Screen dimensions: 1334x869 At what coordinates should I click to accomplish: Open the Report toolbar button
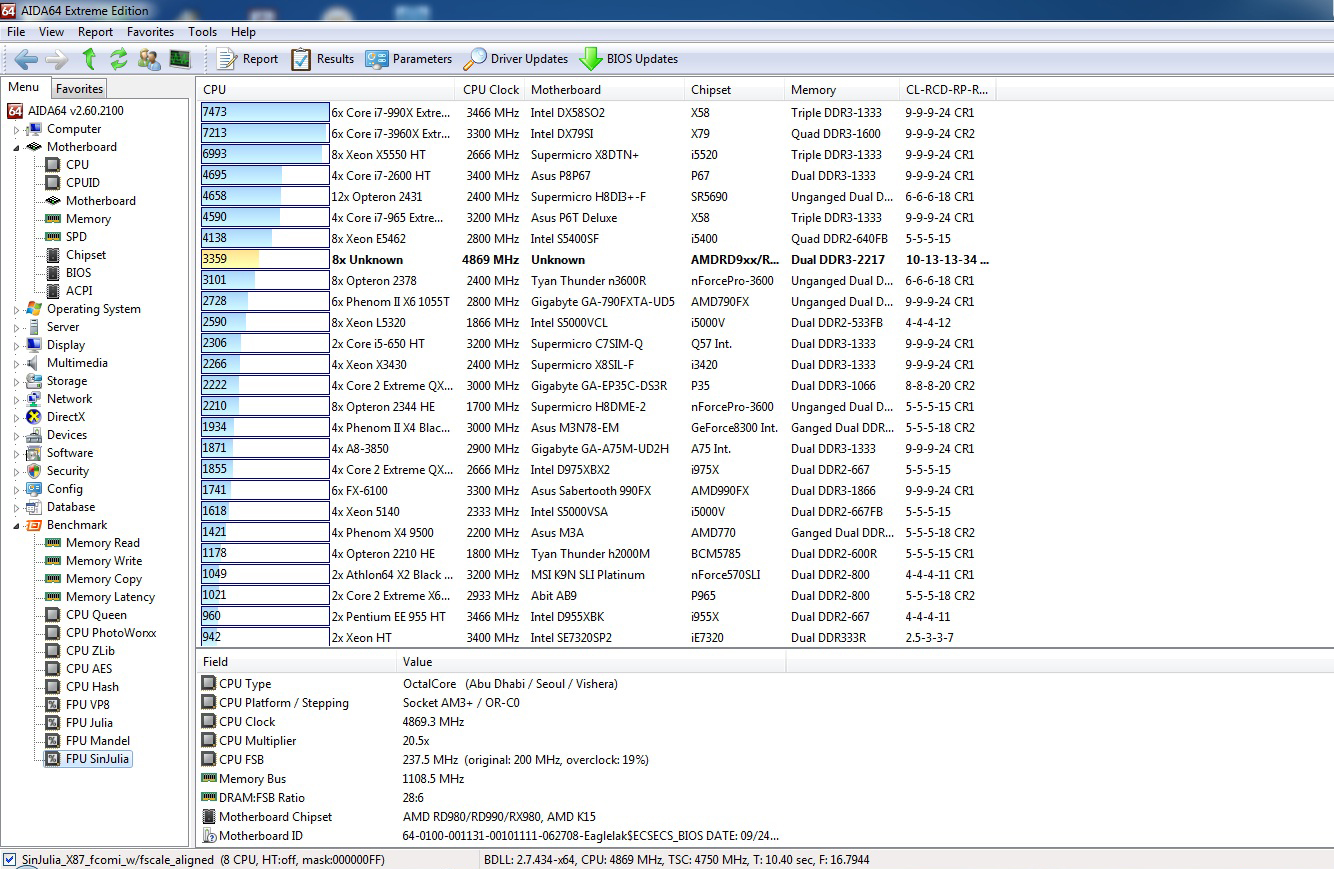pos(247,59)
